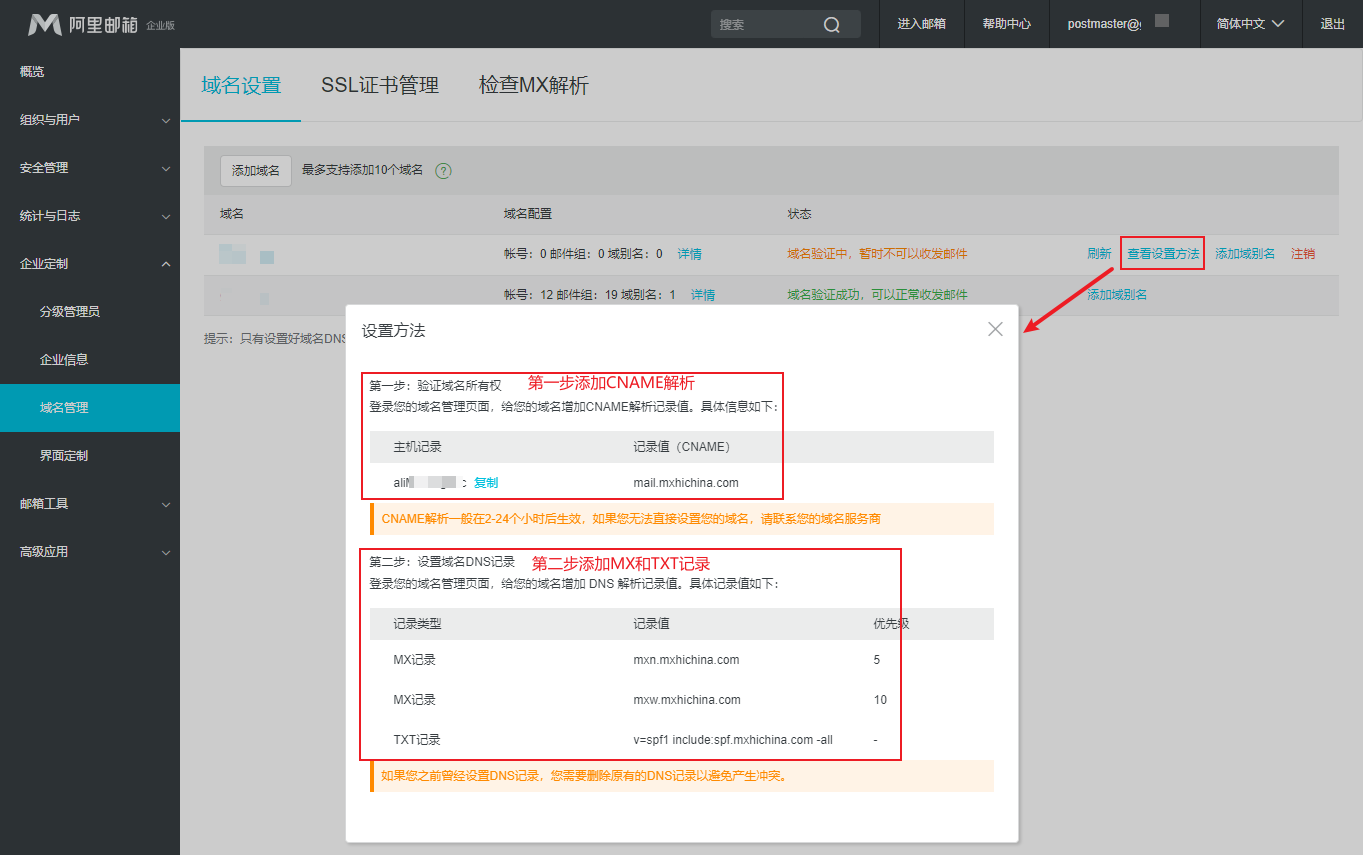
Task: Click 退出 to log out
Action: [x=1333, y=24]
